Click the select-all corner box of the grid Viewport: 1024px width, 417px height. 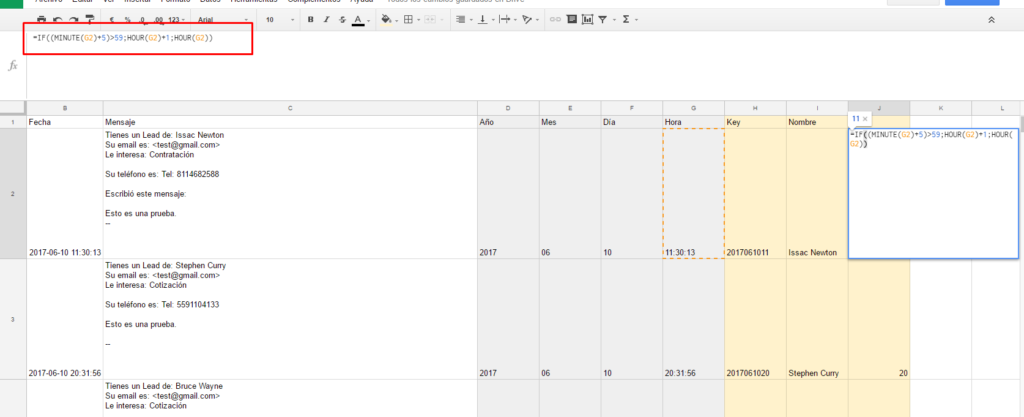(13, 108)
